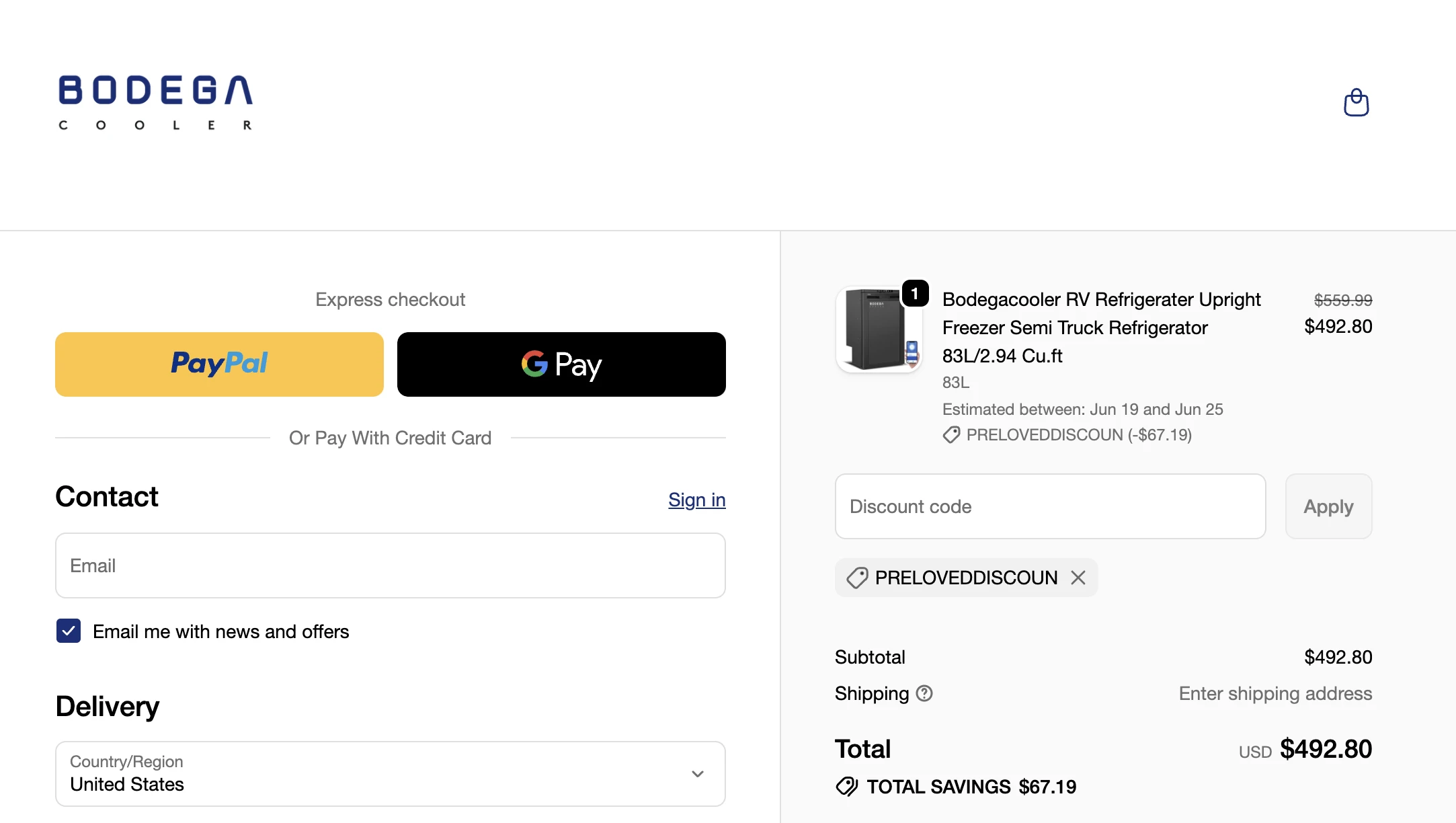This screenshot has width=1456, height=823.
Task: Click the strikethrough price $559.99
Action: [1343, 300]
